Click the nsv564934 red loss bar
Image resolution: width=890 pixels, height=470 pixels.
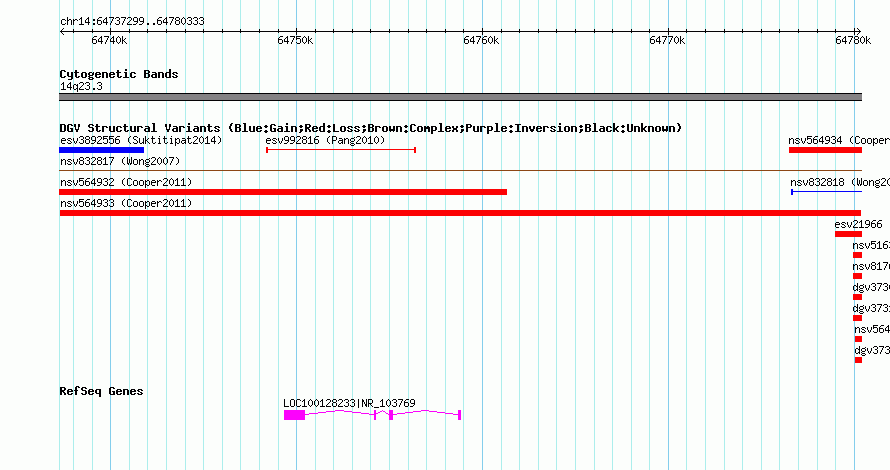click(825, 150)
